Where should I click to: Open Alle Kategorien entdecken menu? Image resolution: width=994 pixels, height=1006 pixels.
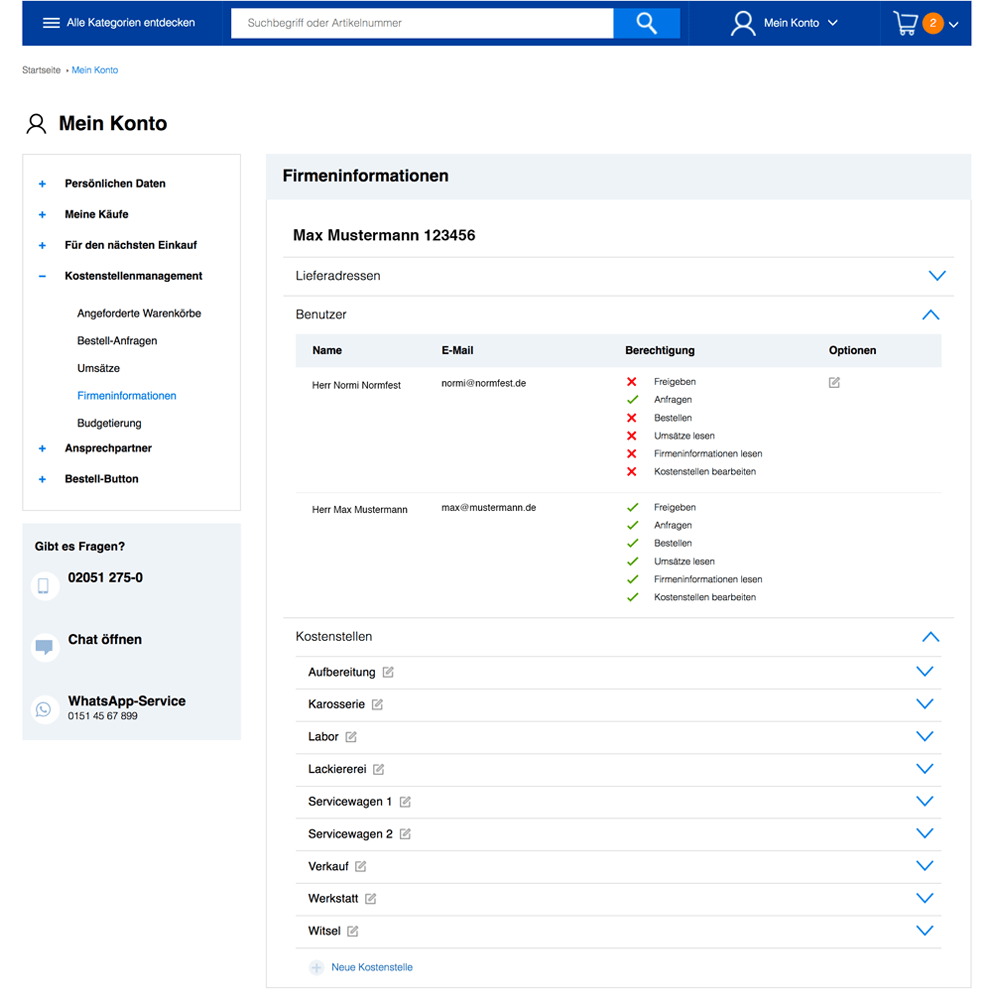pyautogui.click(x=119, y=23)
